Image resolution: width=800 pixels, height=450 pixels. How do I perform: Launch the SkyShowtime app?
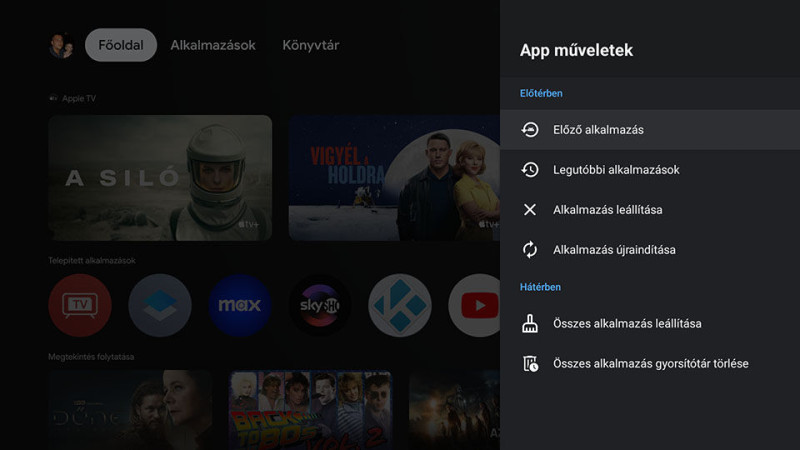coord(320,305)
